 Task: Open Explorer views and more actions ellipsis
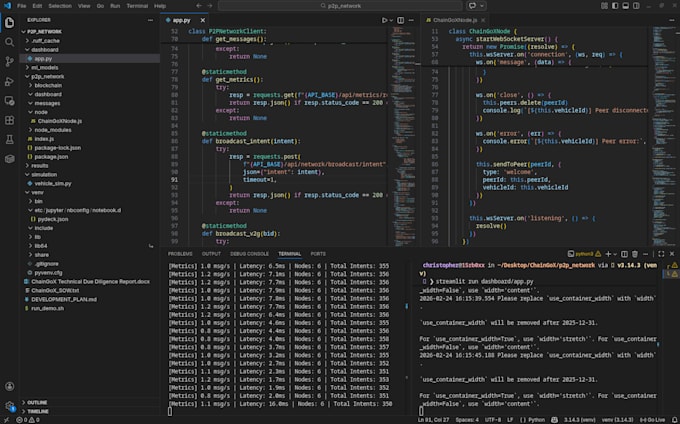[150, 20]
